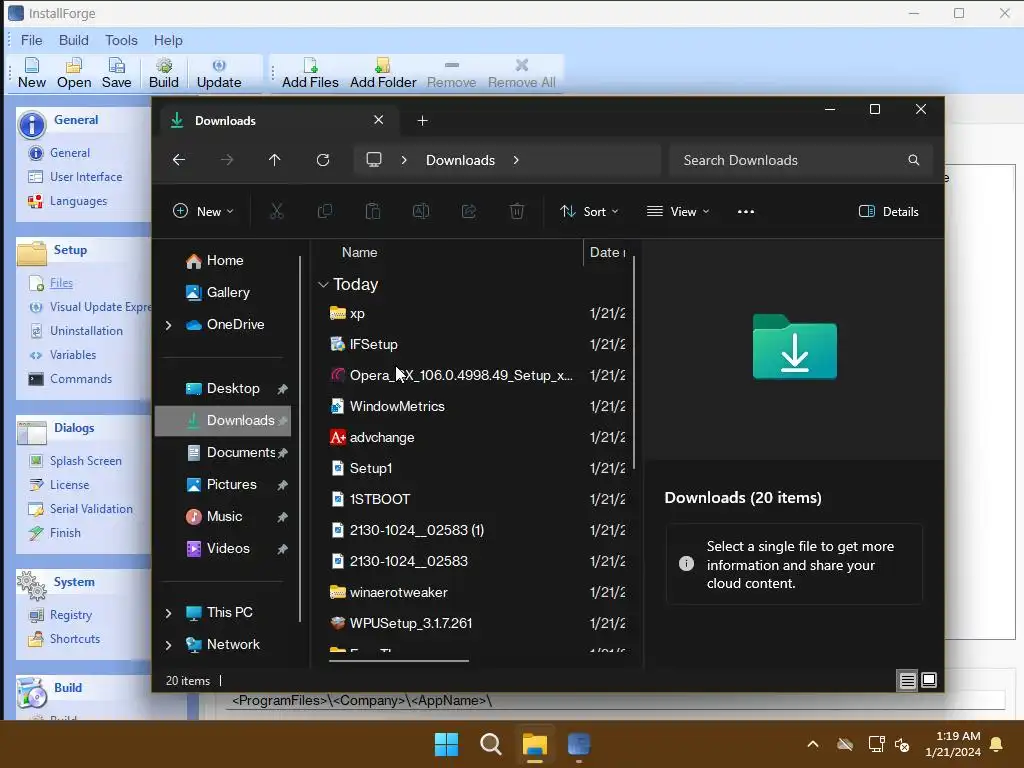The image size is (1024, 768).
Task: Add Folder using the InstallForge toolbar
Action: coord(383,72)
